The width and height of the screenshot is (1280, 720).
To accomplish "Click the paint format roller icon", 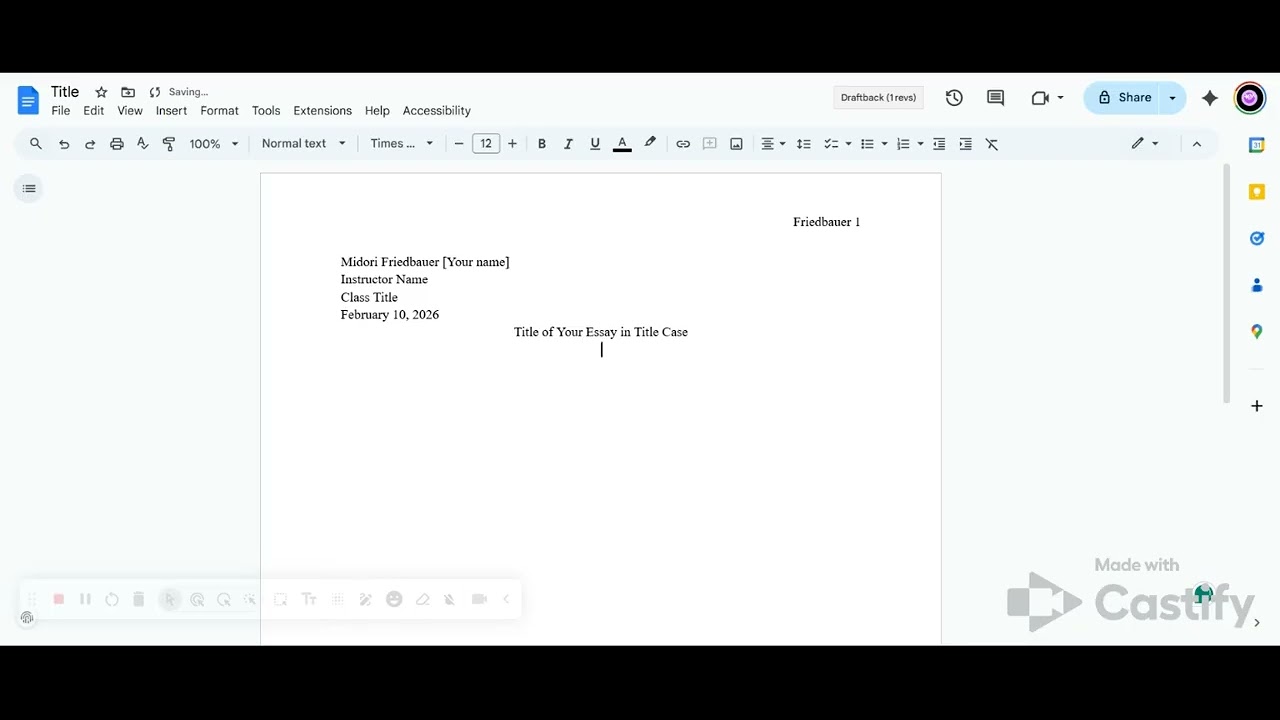I will click(x=169, y=144).
